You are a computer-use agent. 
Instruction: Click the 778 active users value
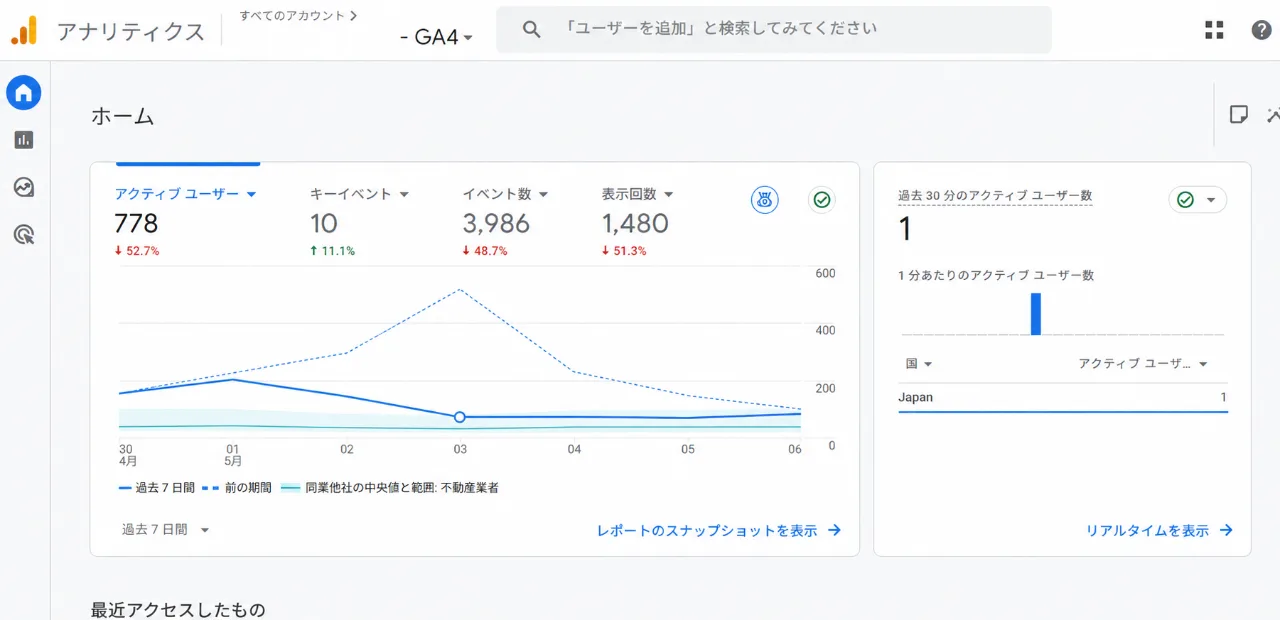click(x=136, y=223)
